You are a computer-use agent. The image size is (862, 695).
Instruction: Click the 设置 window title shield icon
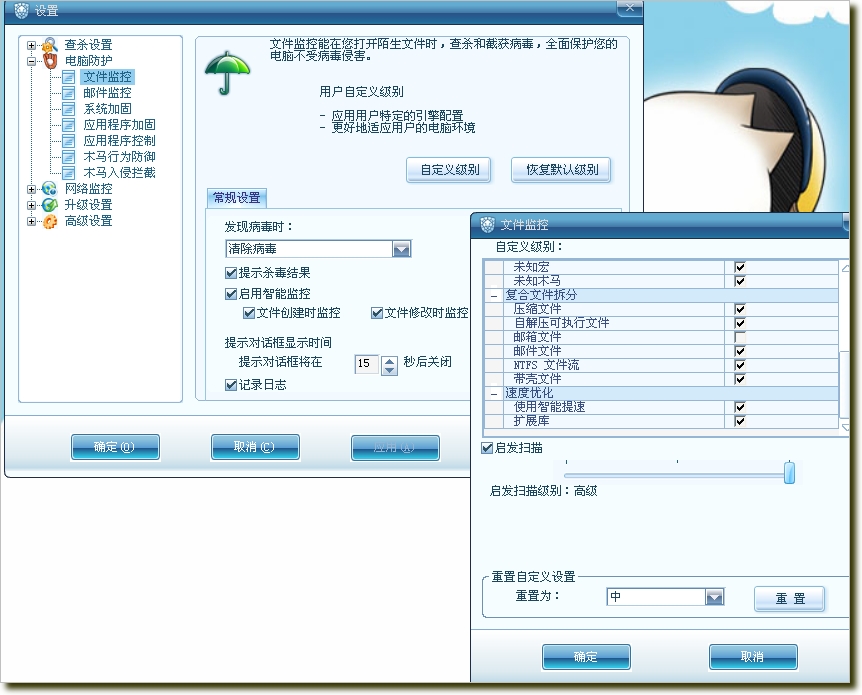click(x=21, y=10)
